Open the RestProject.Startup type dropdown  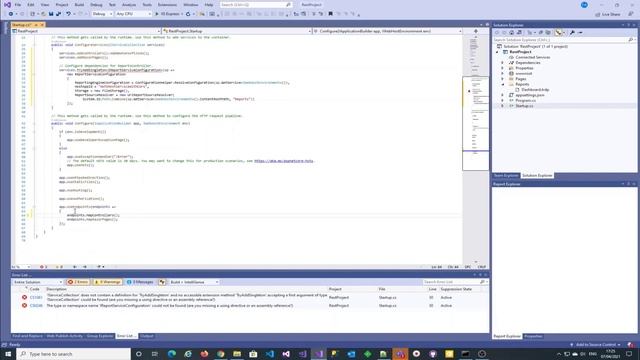(236, 31)
